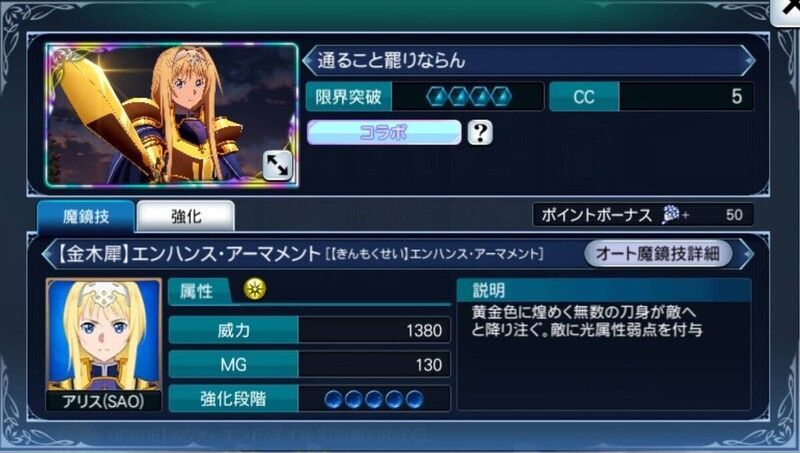This screenshot has height=453, width=800.
Task: Click the right arrow of the card title bar
Action: pos(748,60)
